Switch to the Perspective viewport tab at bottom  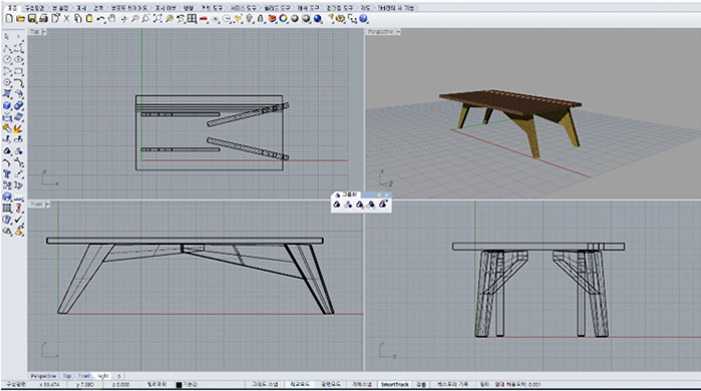point(43,376)
